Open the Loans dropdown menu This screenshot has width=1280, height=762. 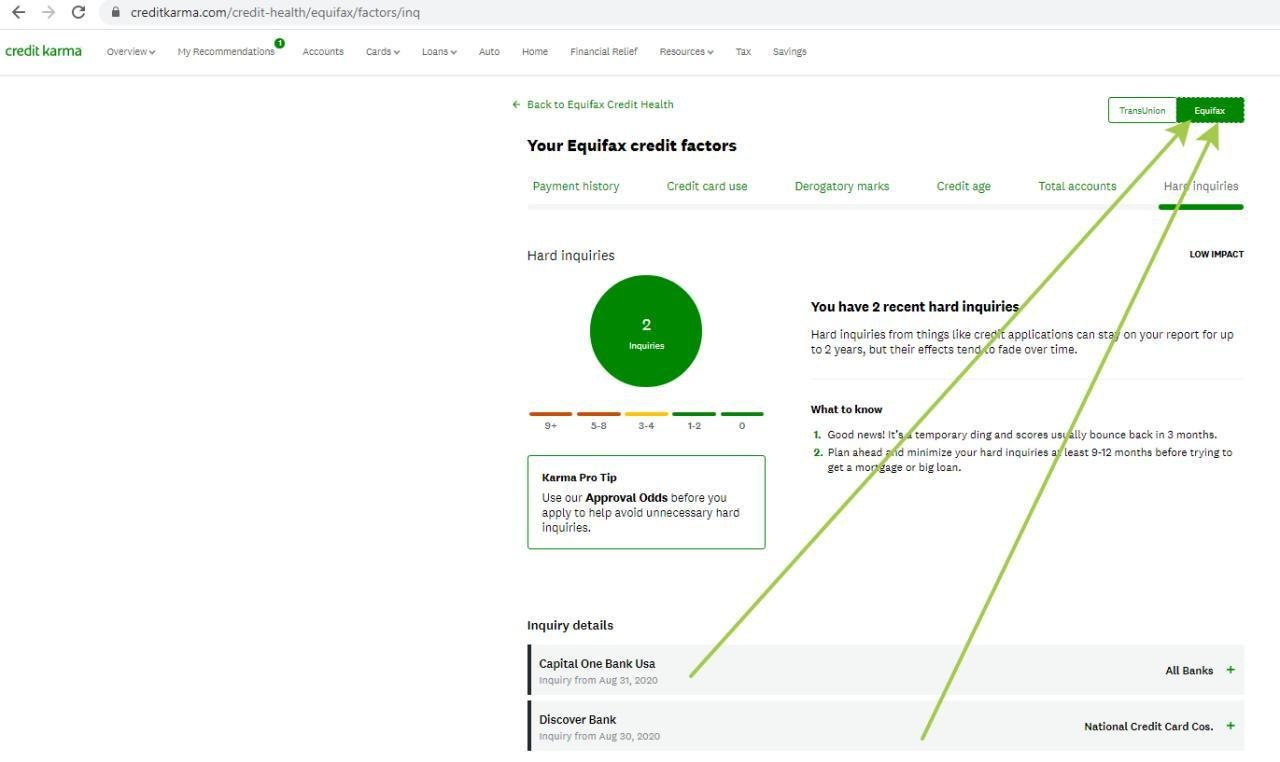439,52
